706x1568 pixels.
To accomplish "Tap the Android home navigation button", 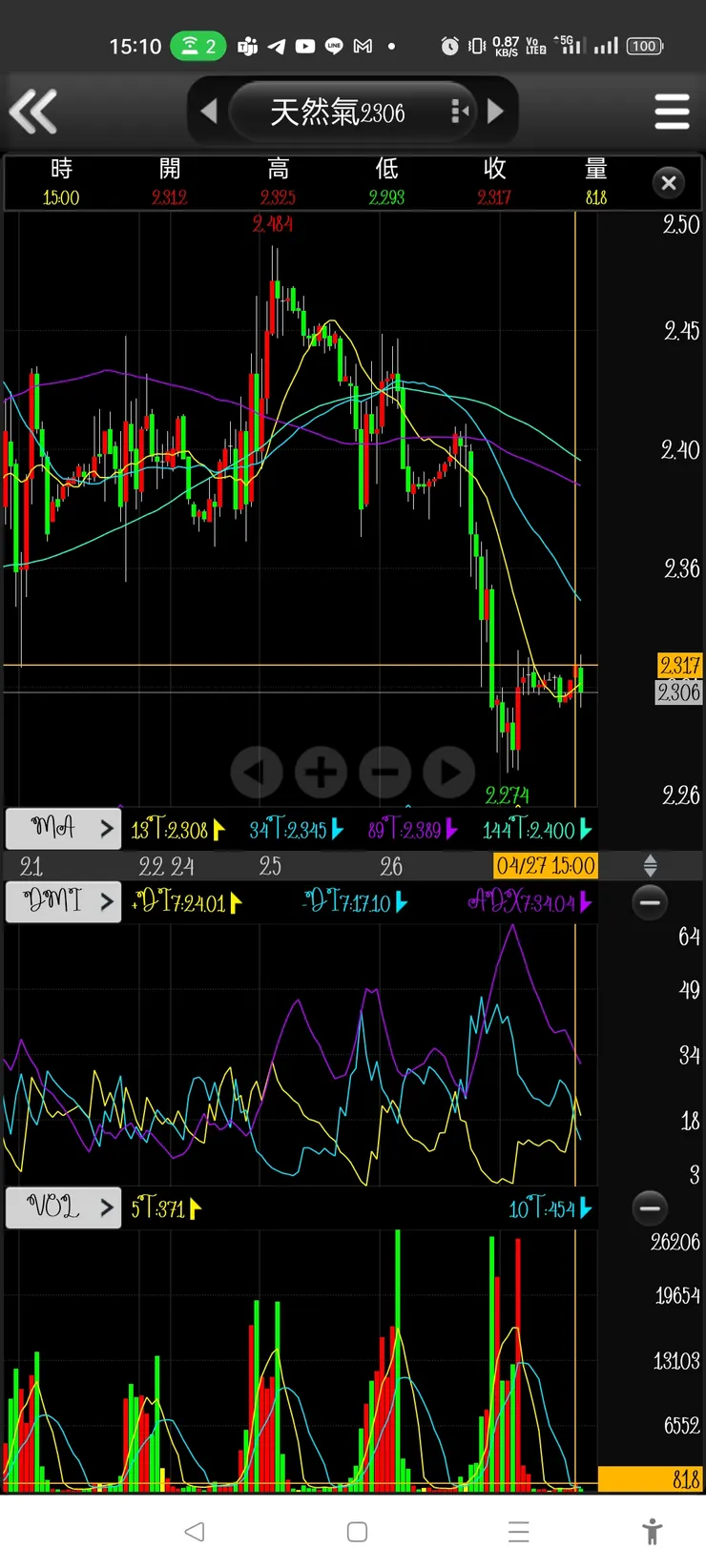I will click(357, 1532).
